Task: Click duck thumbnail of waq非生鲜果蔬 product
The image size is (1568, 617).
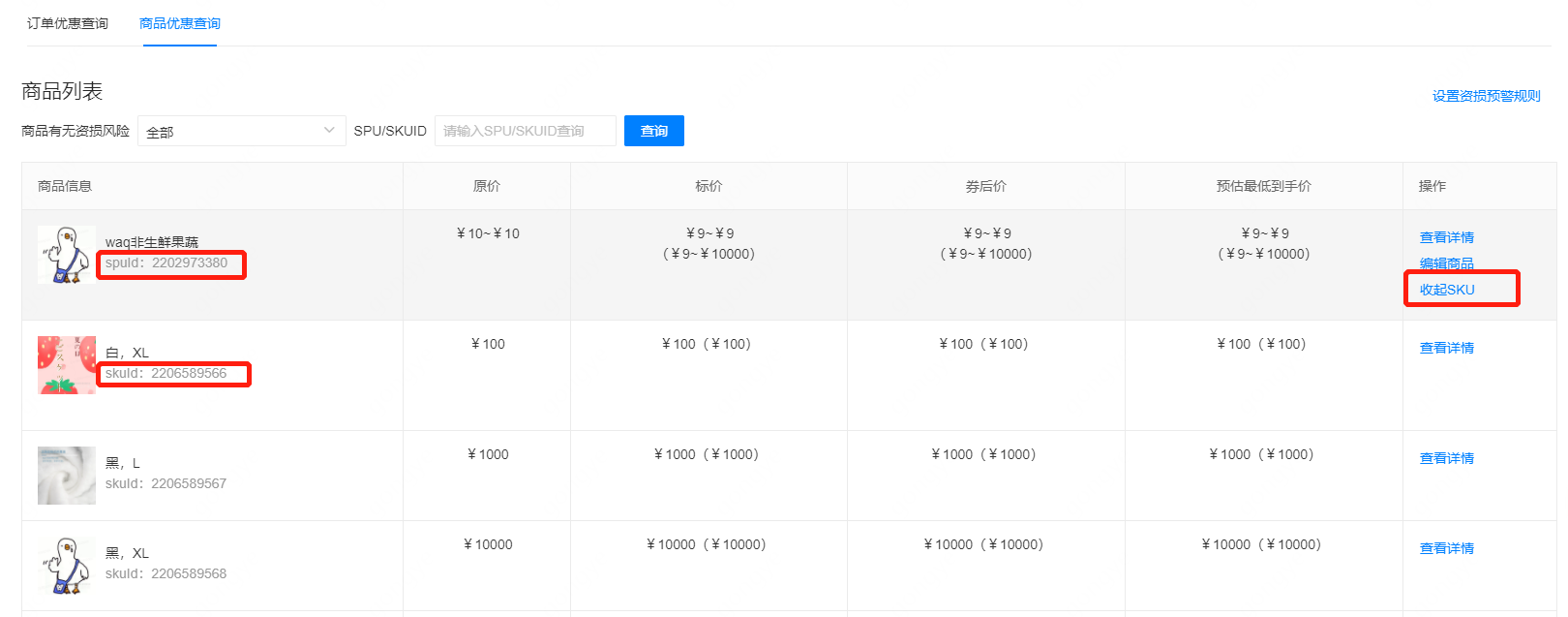Action: (67, 255)
